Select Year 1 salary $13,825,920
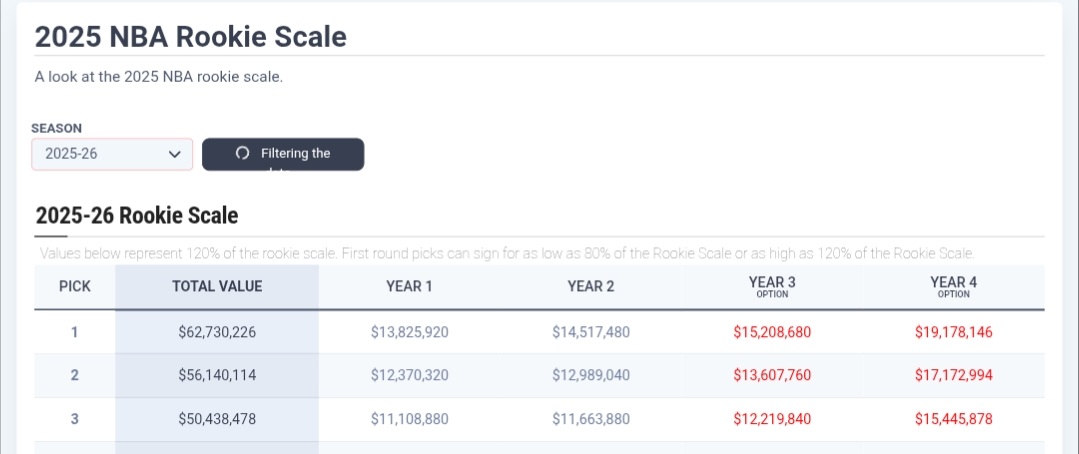1079x454 pixels. click(x=409, y=332)
